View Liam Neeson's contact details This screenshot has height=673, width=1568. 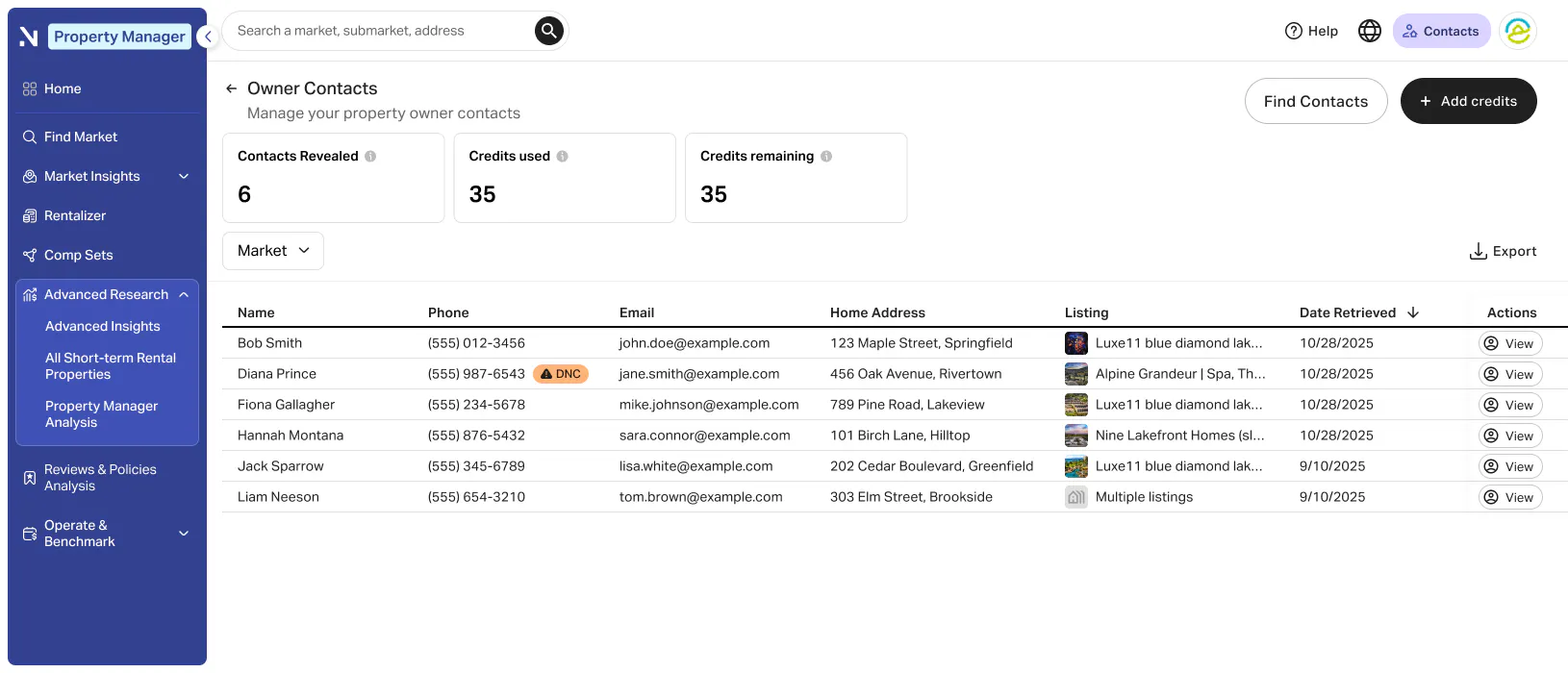click(1510, 497)
